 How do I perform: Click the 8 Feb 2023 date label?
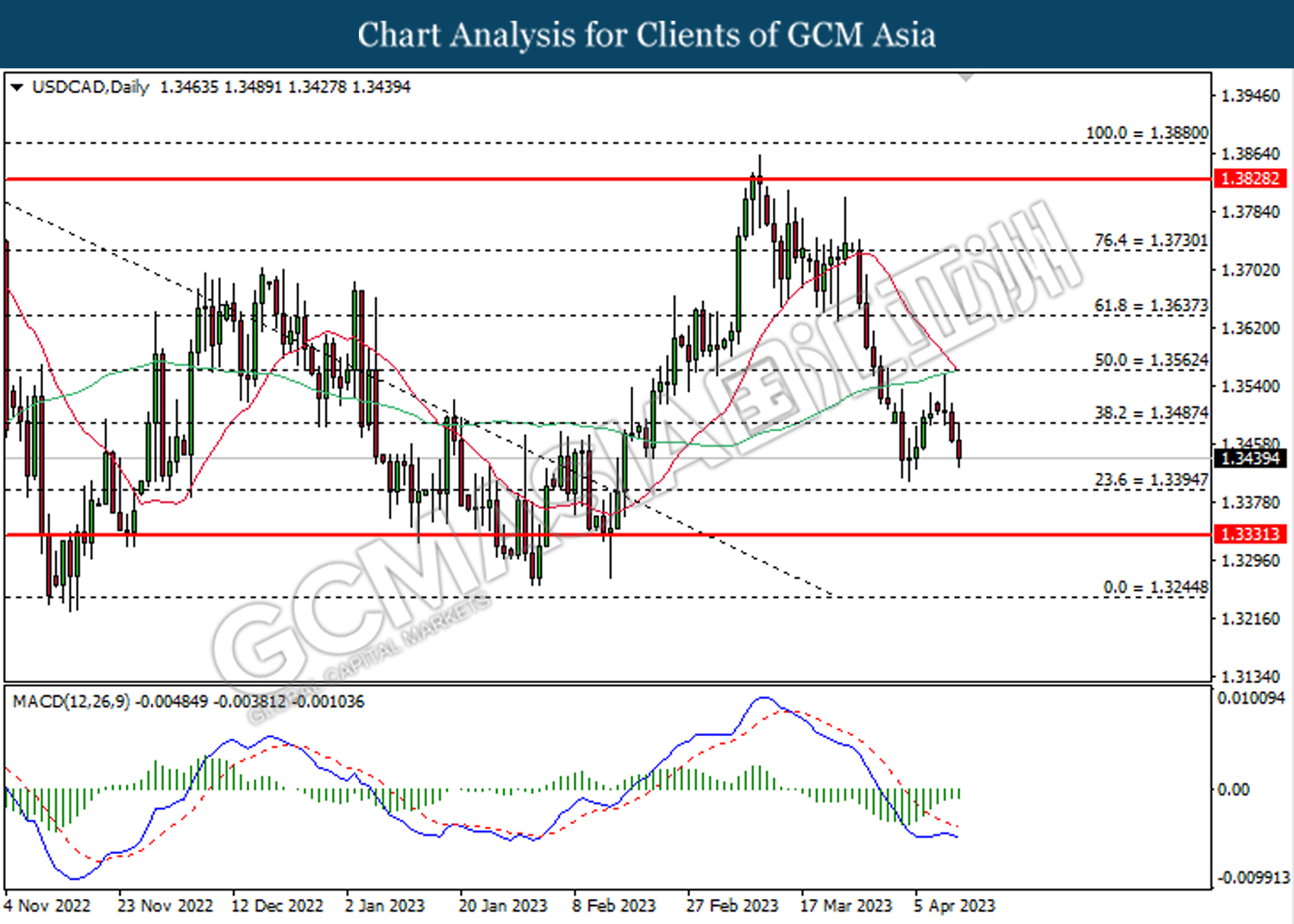coord(614,906)
